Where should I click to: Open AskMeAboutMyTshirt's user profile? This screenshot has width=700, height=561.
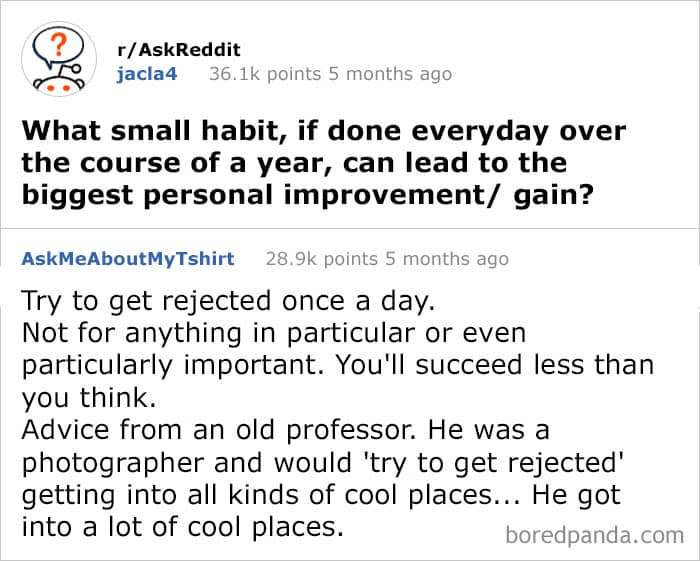[x=128, y=259]
